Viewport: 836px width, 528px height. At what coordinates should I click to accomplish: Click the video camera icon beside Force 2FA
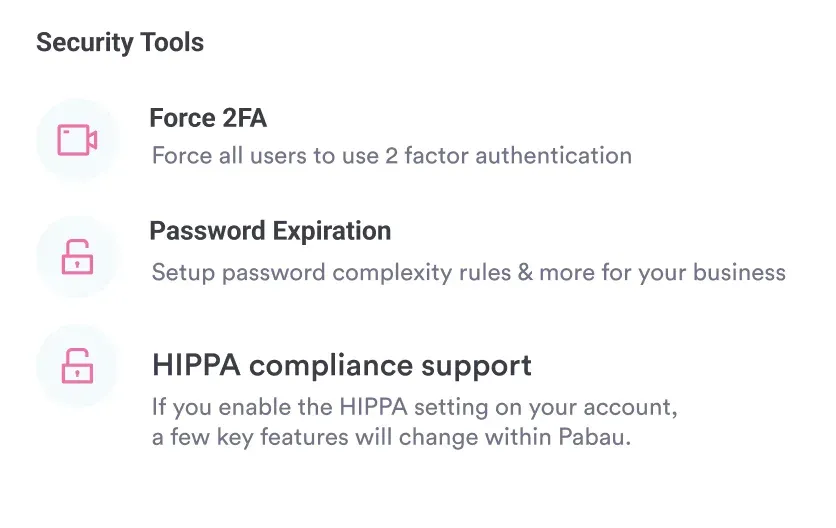click(x=77, y=140)
